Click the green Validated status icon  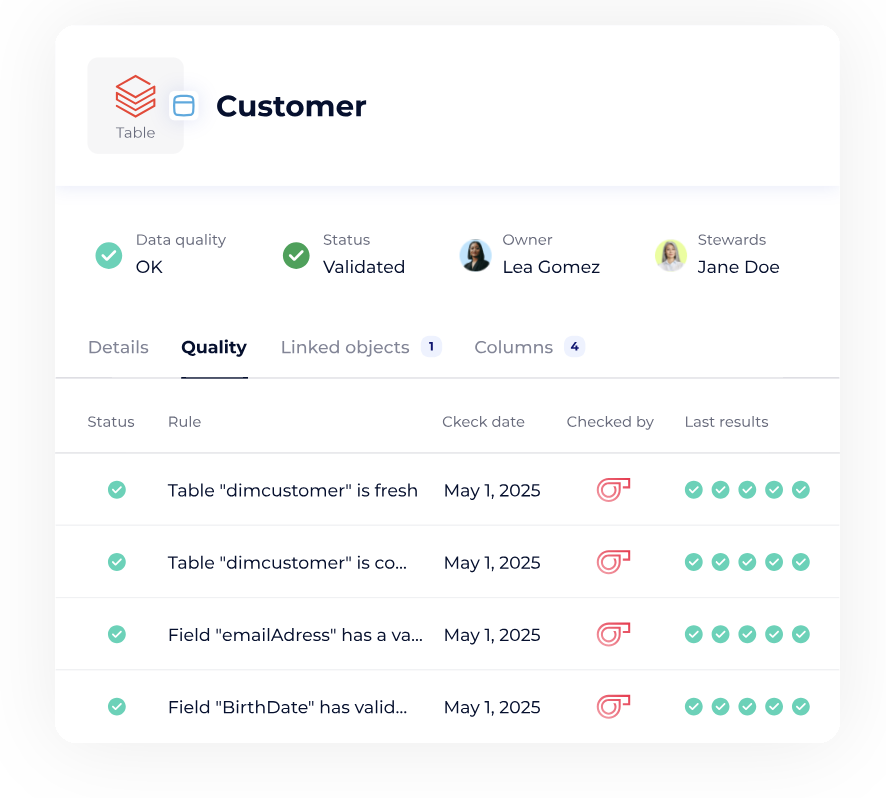click(296, 255)
